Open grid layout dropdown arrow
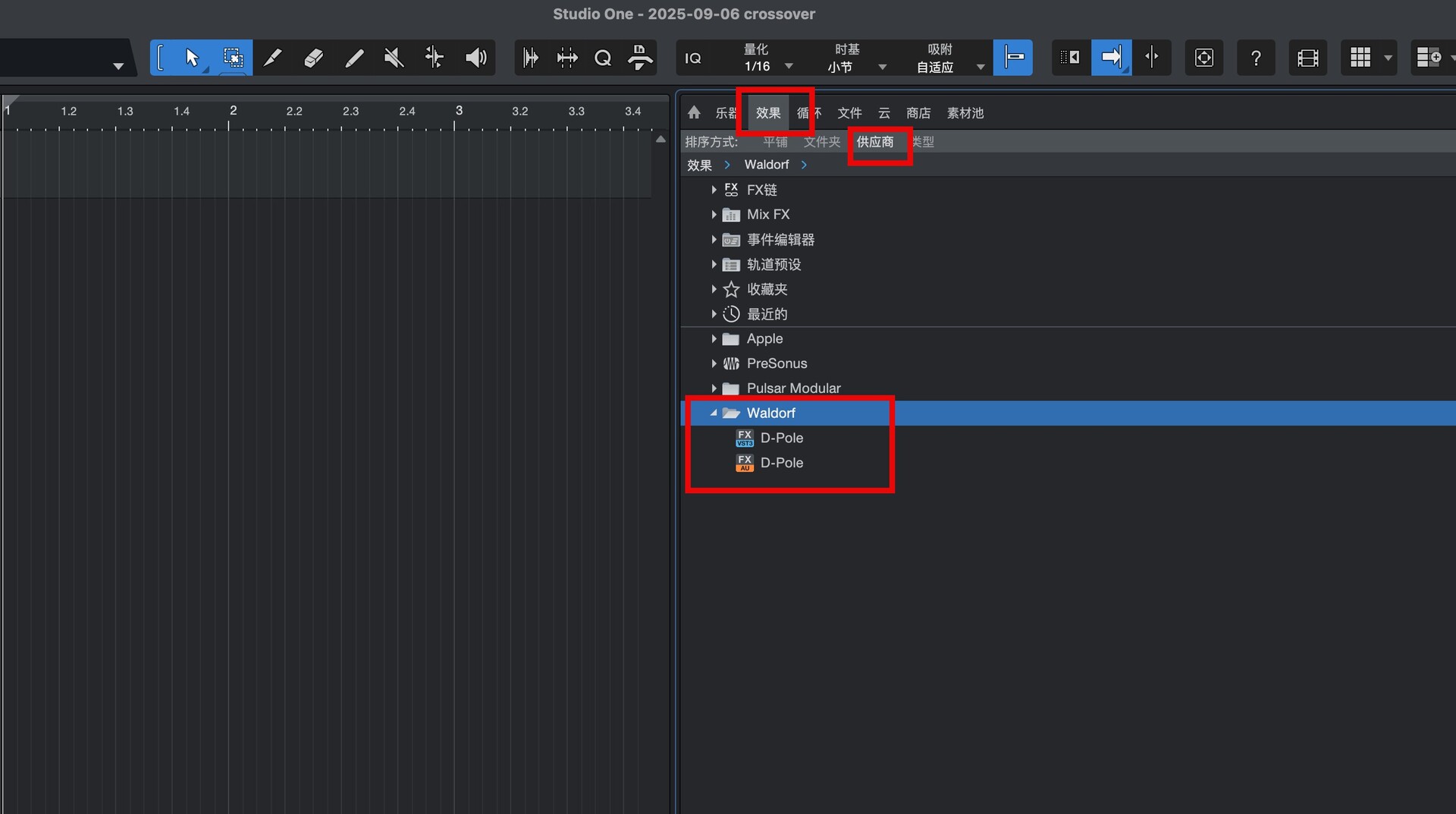This screenshot has height=814, width=1456. pyautogui.click(x=1388, y=58)
